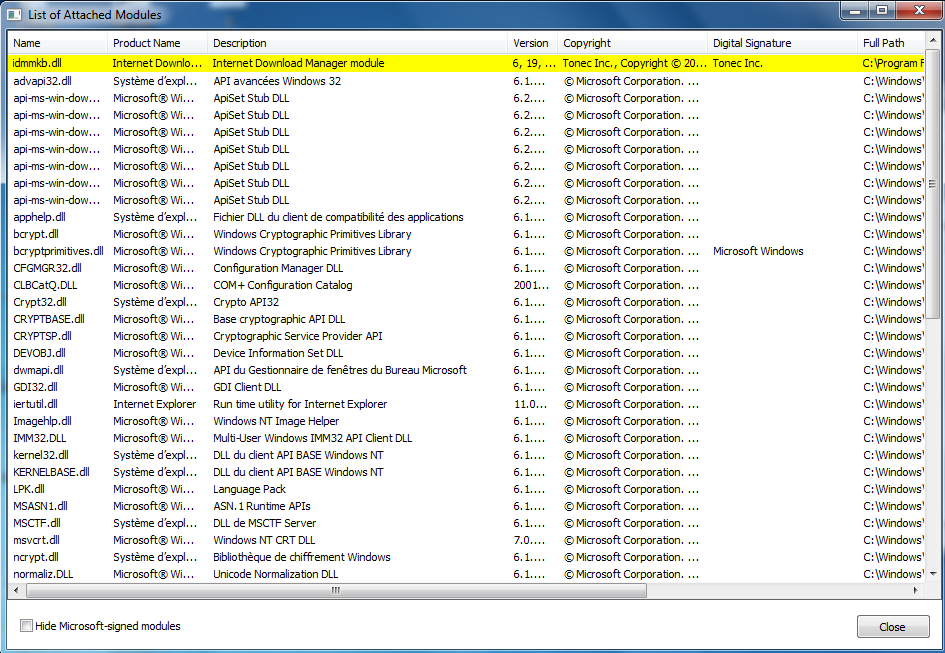
Task: Click the window title bar icon
Action: click(13, 14)
